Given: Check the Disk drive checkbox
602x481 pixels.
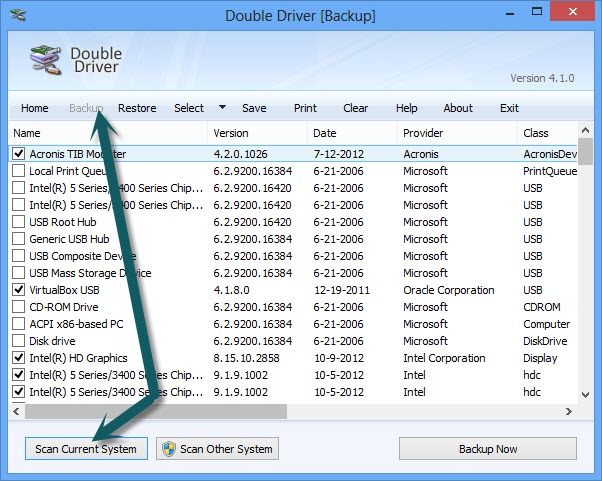Looking at the screenshot, I should coord(18,341).
